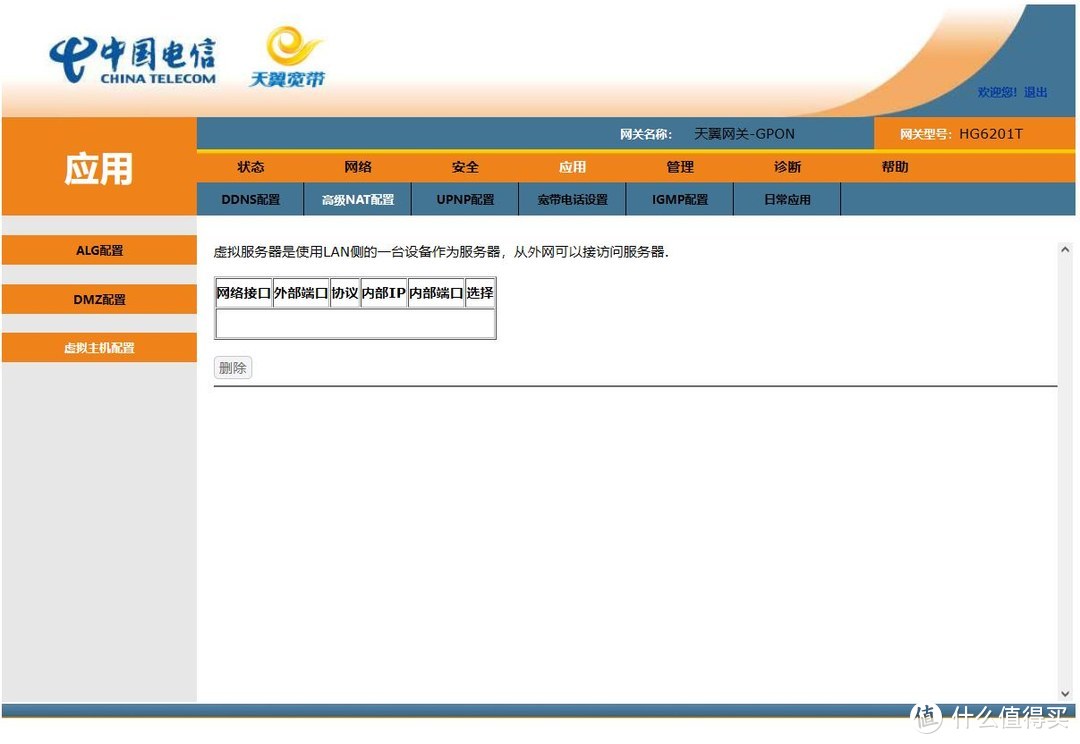The width and height of the screenshot is (1080, 744).
Task: Click the China Telecom logo
Action: 131,58
